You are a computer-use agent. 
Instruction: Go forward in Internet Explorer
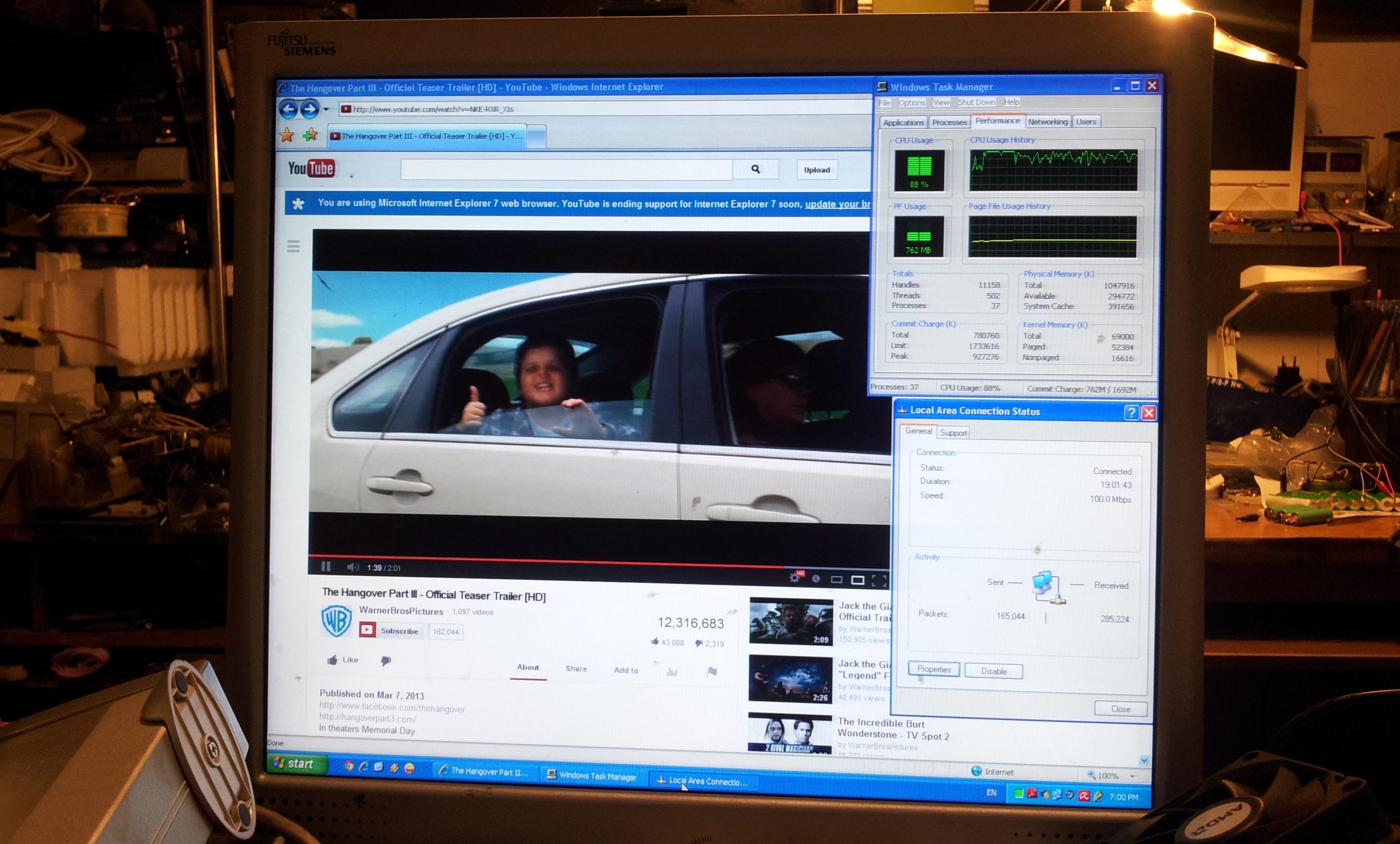pyautogui.click(x=309, y=109)
